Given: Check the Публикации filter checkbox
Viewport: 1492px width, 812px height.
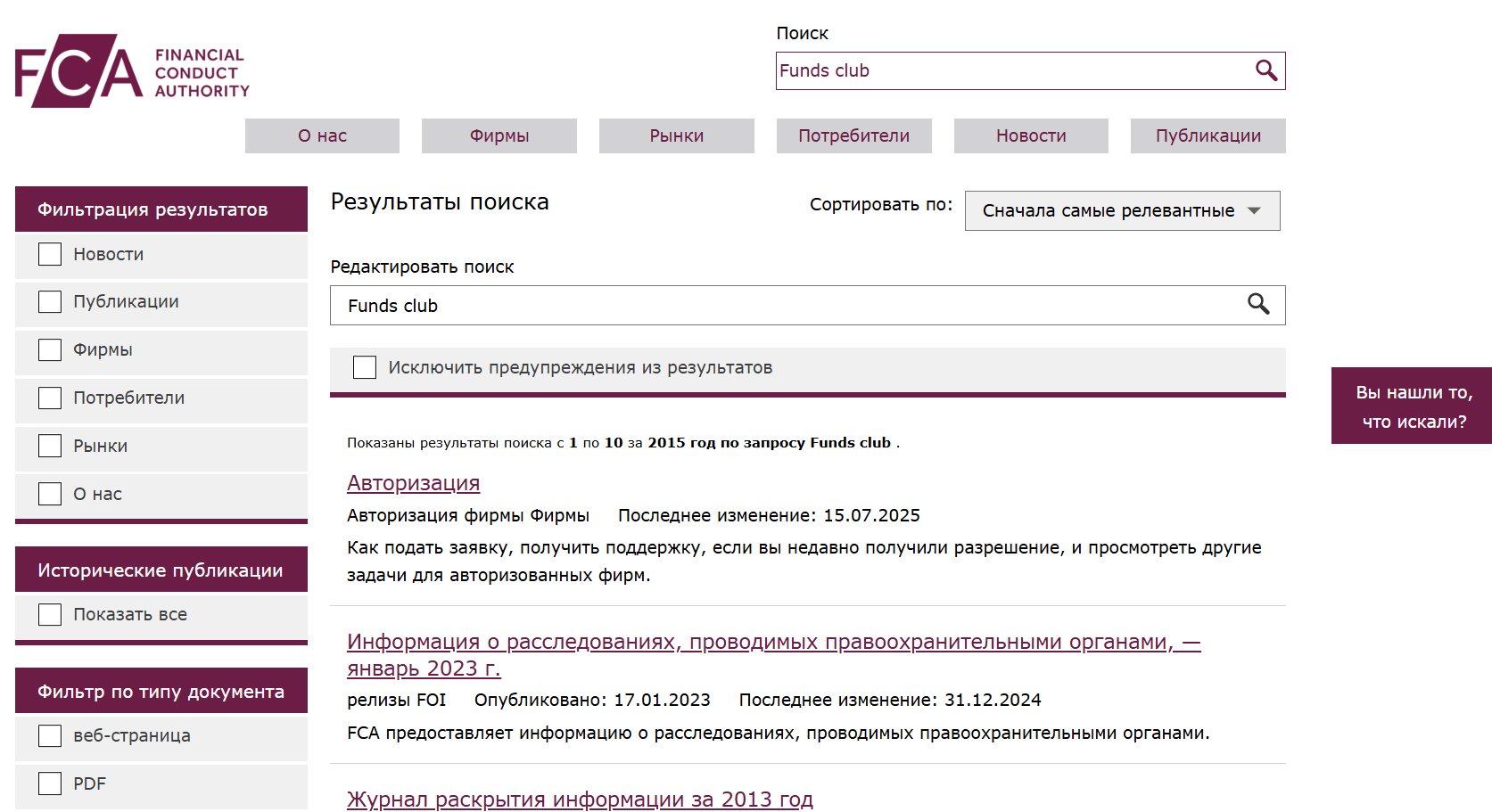Looking at the screenshot, I should point(50,302).
